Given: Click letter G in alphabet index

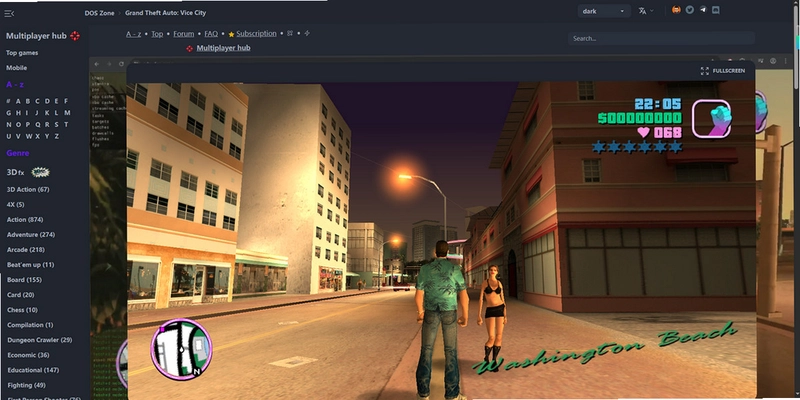Looking at the screenshot, I should (8, 113).
